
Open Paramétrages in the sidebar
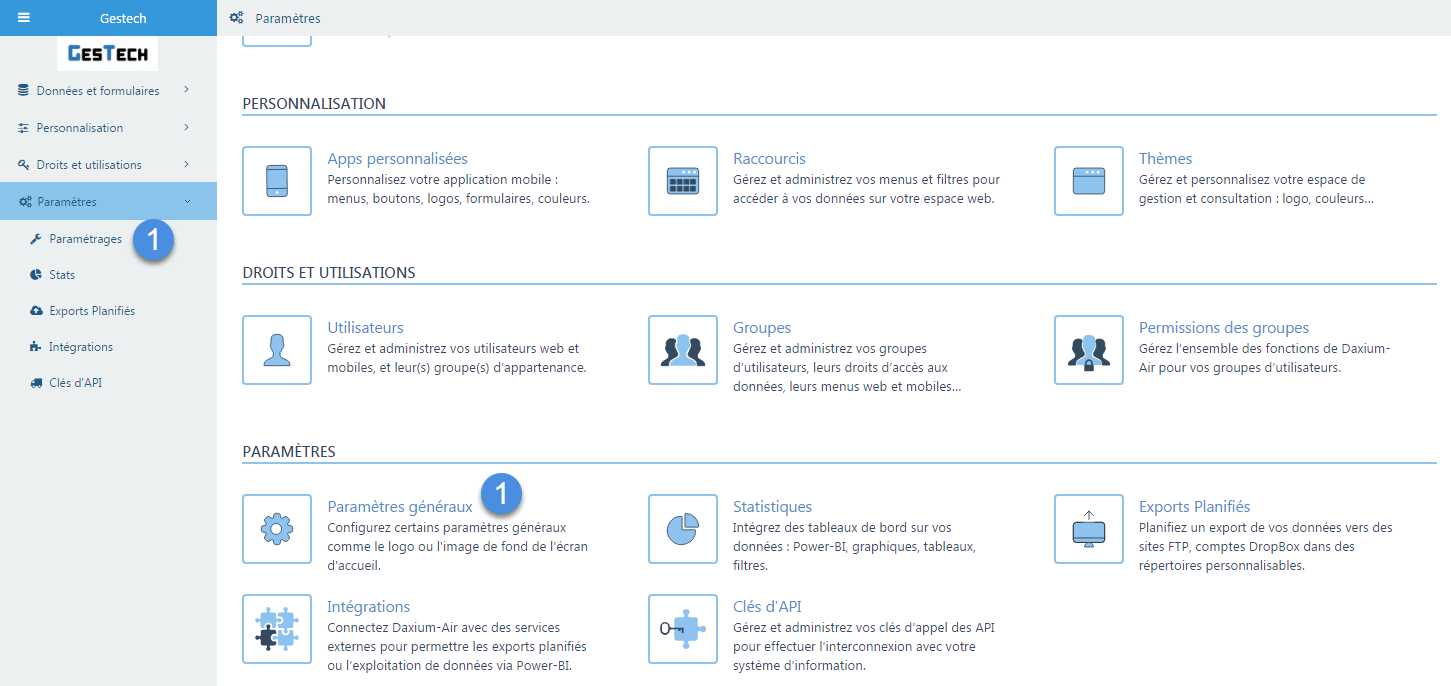tap(86, 239)
